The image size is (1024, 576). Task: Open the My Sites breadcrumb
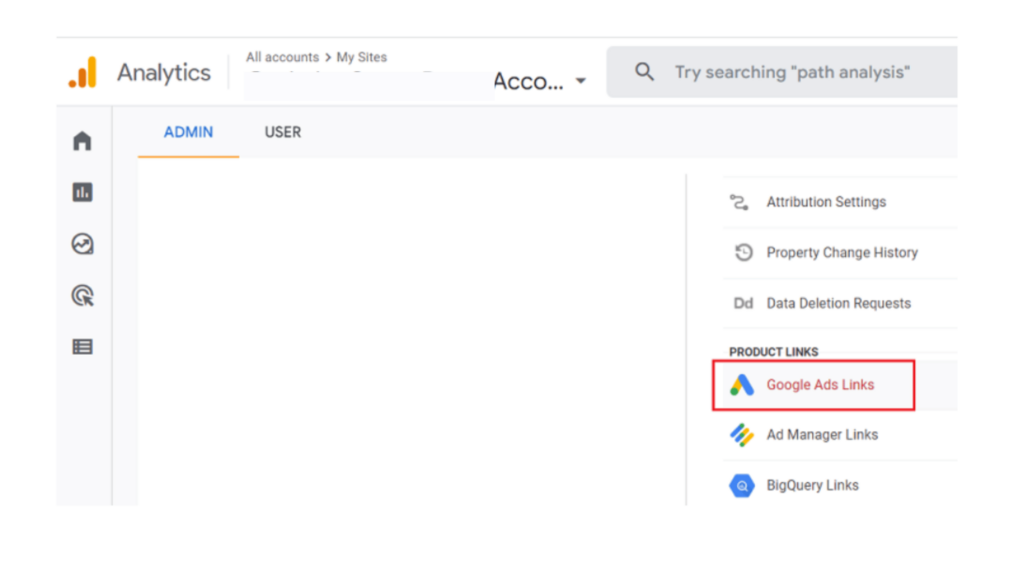[362, 57]
